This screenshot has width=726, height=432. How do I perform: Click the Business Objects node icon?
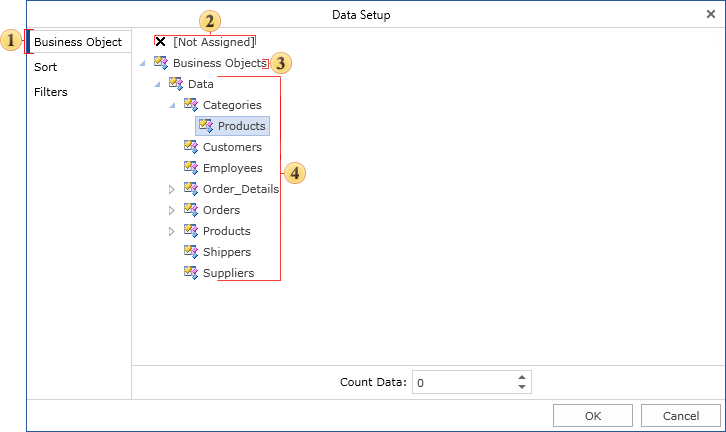coord(161,63)
